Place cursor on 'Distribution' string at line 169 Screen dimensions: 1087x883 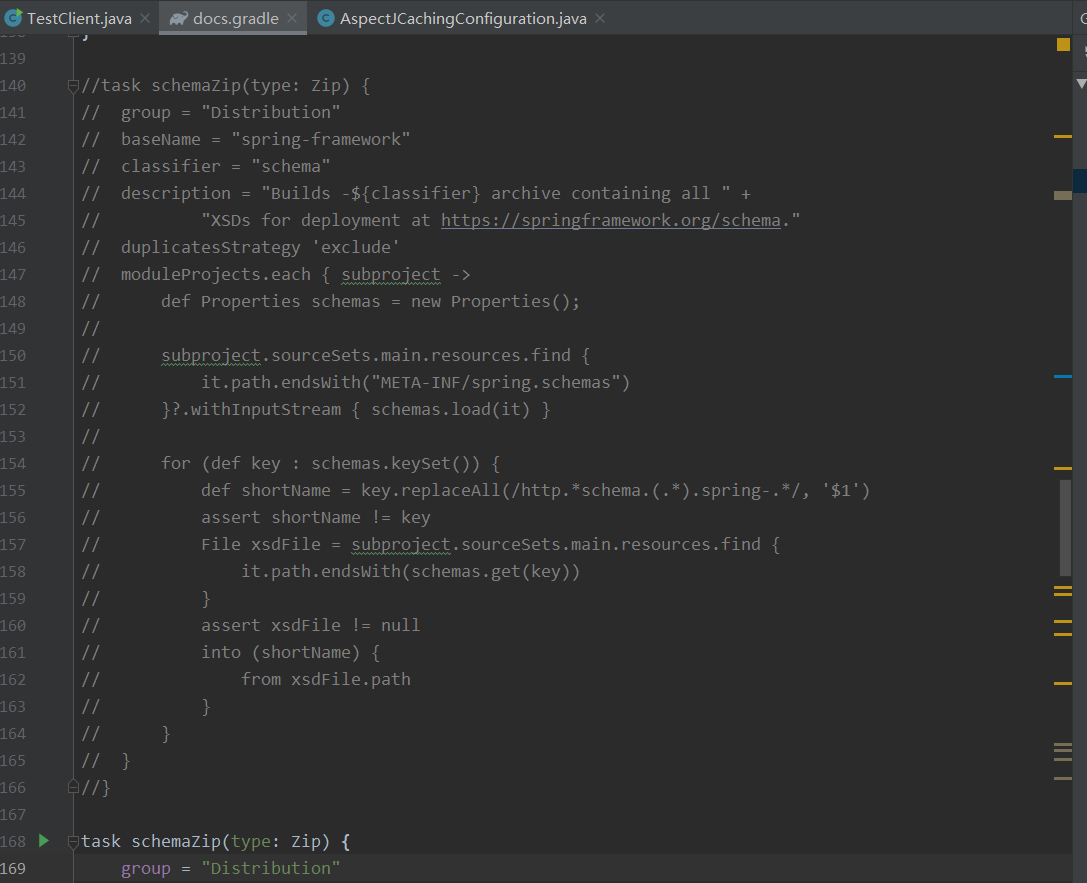click(x=270, y=868)
